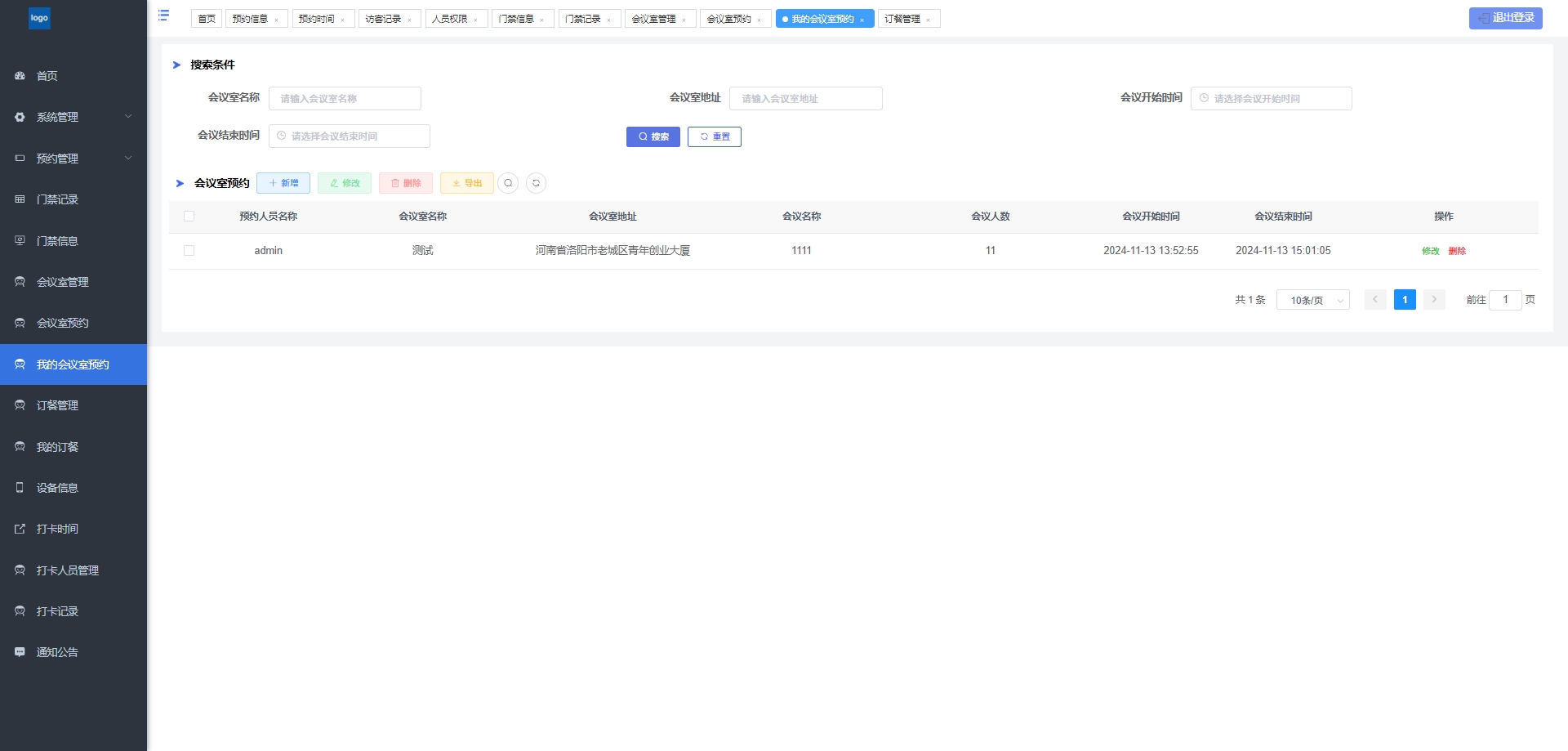Viewport: 1568px width, 751px height.
Task: Select all rows with the header checkbox
Action: (x=189, y=217)
